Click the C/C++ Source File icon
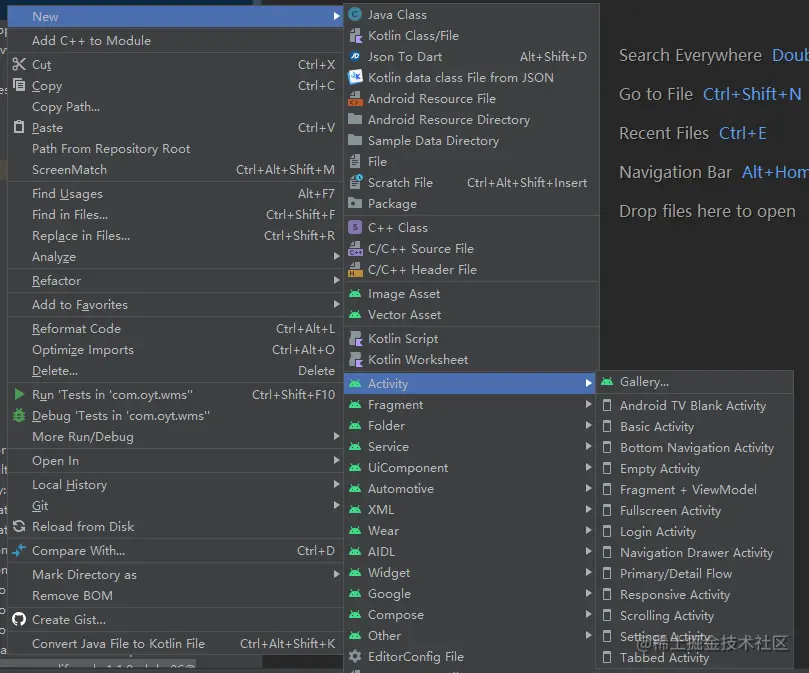This screenshot has width=809, height=673. pos(355,248)
